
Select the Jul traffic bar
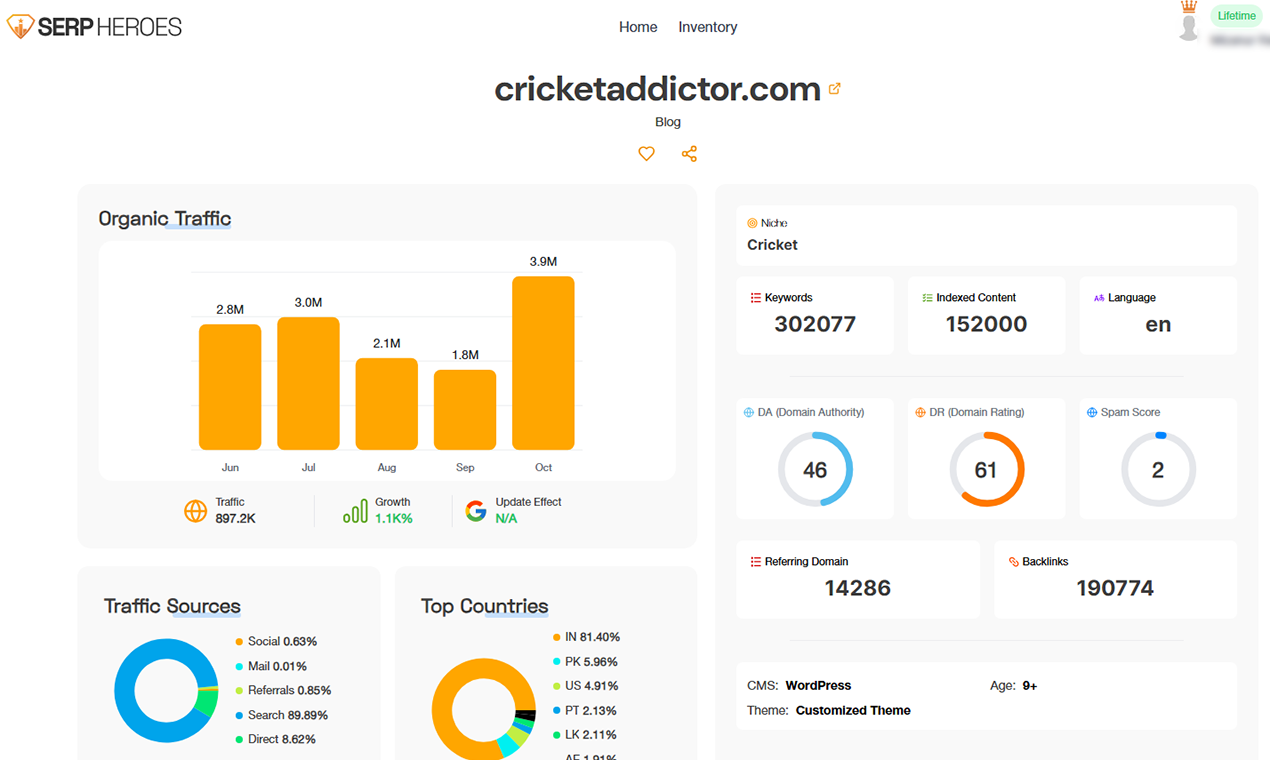308,383
